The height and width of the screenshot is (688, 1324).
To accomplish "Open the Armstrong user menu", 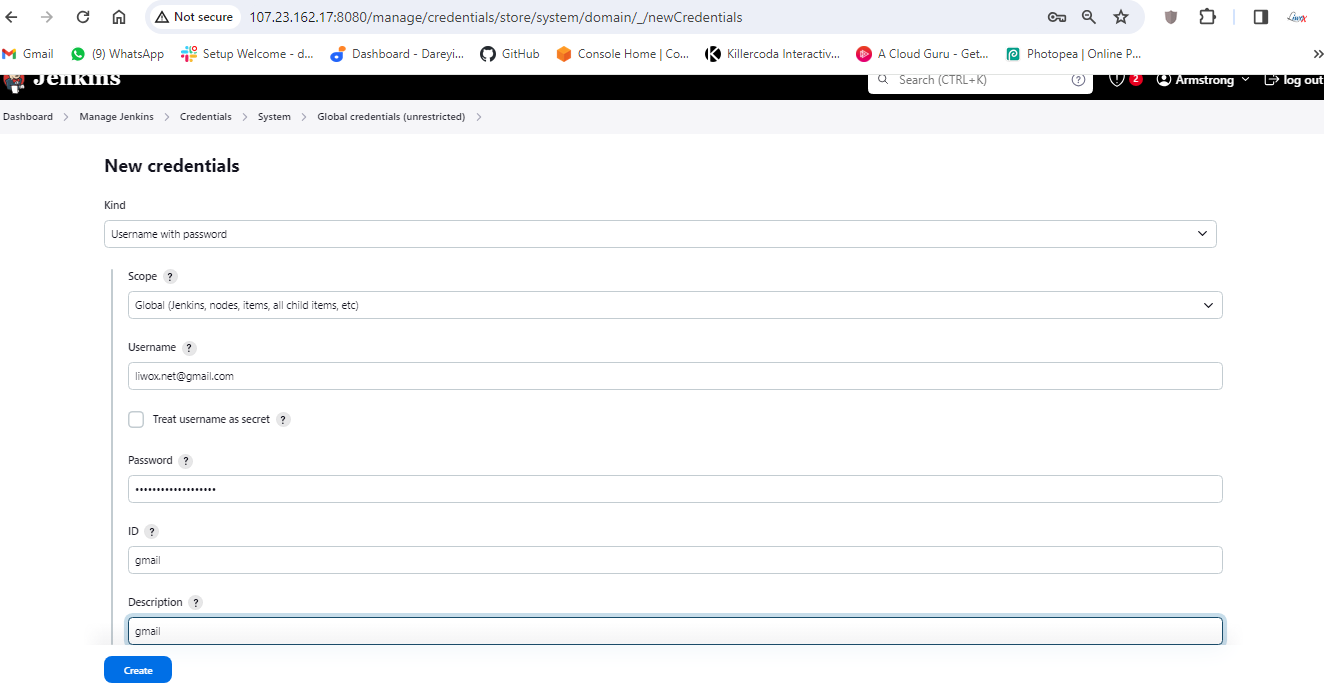I will coord(1204,80).
